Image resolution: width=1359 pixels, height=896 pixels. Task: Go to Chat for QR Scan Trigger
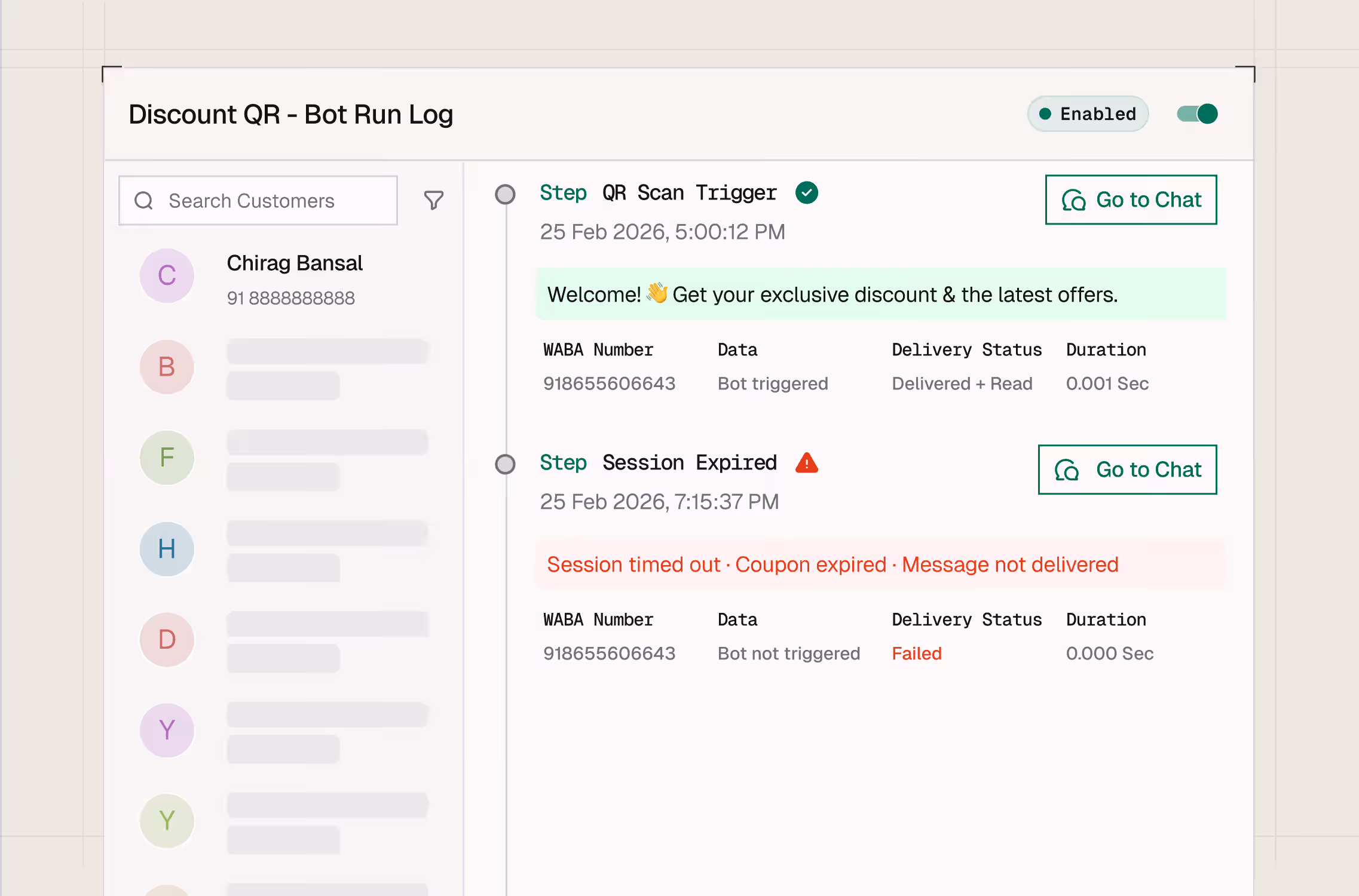click(x=1131, y=200)
